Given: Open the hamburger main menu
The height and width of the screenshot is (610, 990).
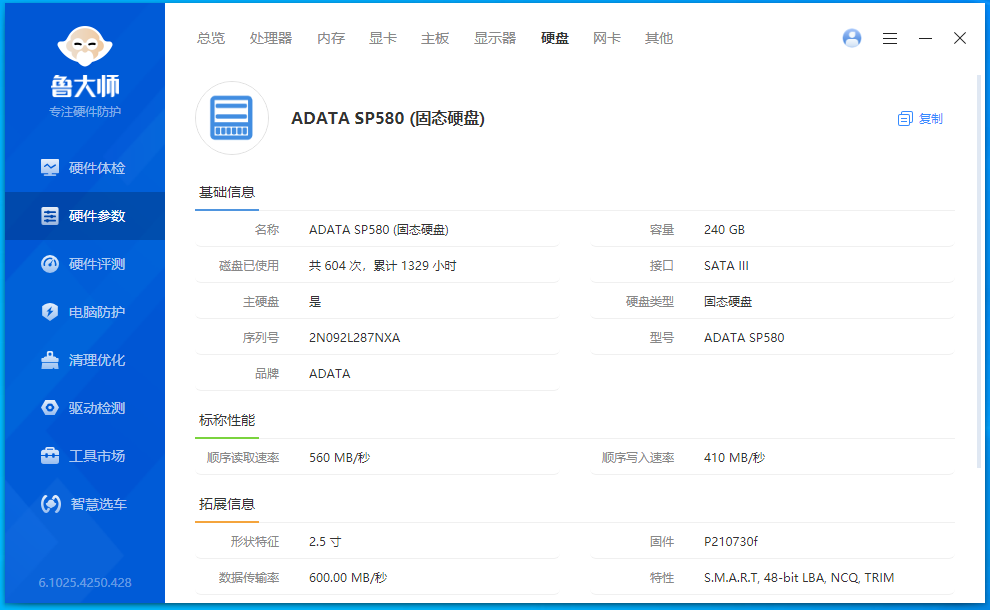Looking at the screenshot, I should point(890,39).
